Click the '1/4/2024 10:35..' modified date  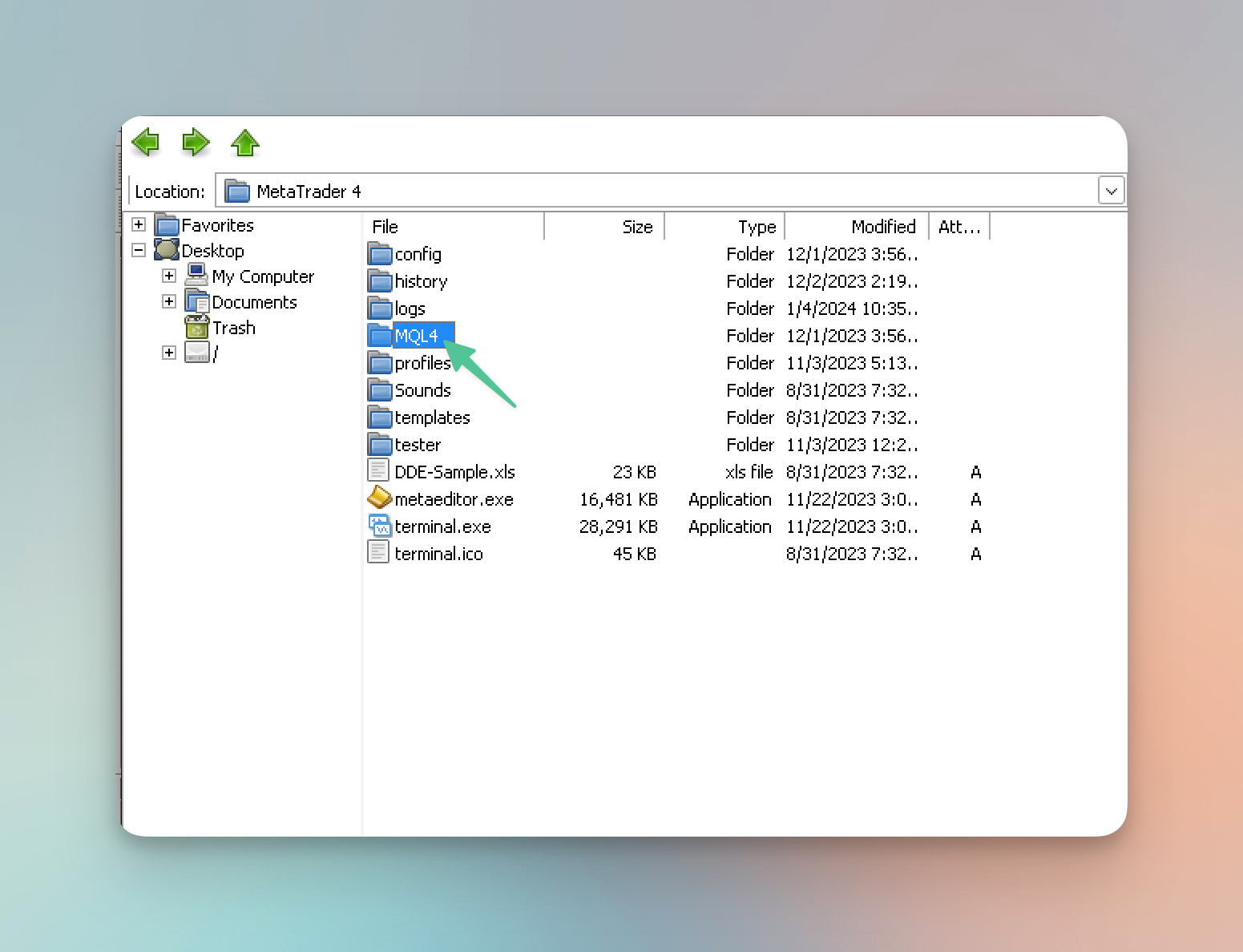click(853, 309)
